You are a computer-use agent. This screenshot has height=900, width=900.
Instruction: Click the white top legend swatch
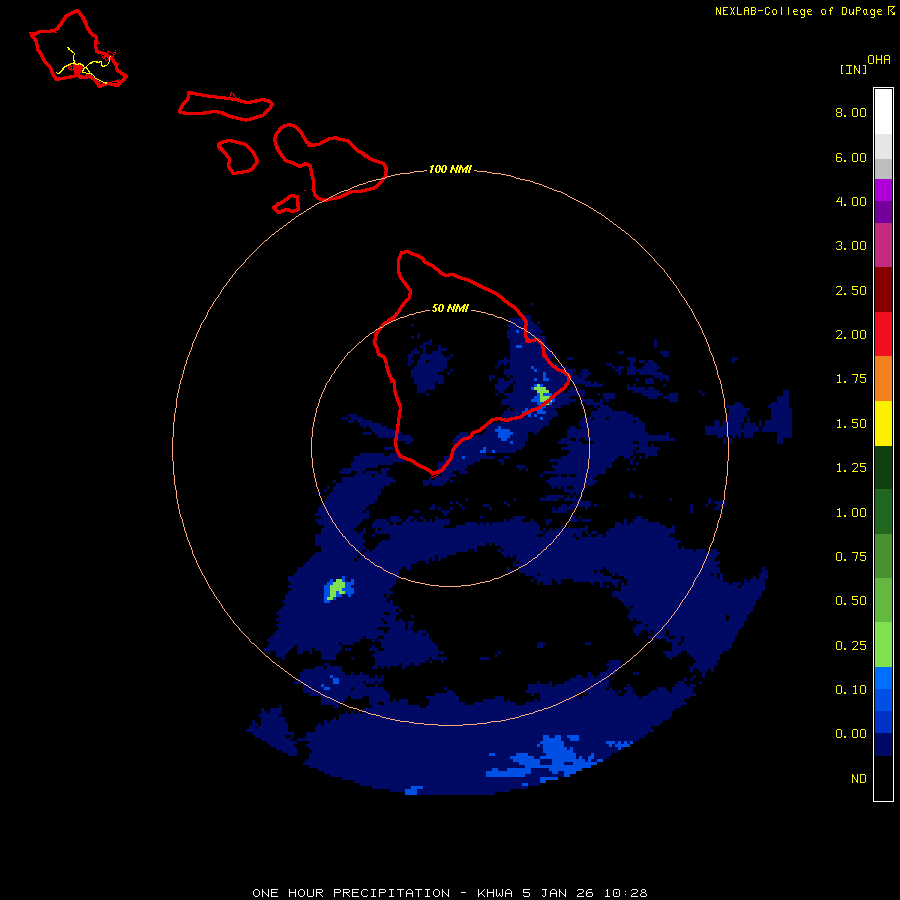coord(883,112)
